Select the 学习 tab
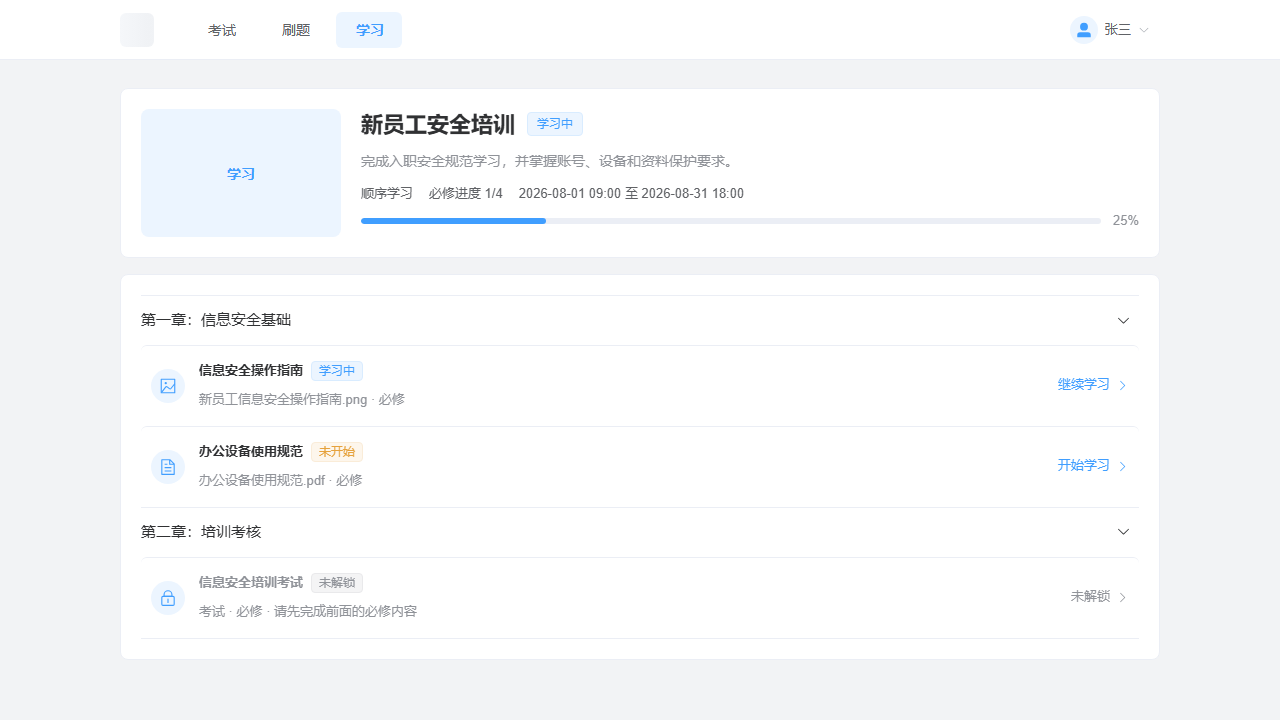 pos(369,30)
